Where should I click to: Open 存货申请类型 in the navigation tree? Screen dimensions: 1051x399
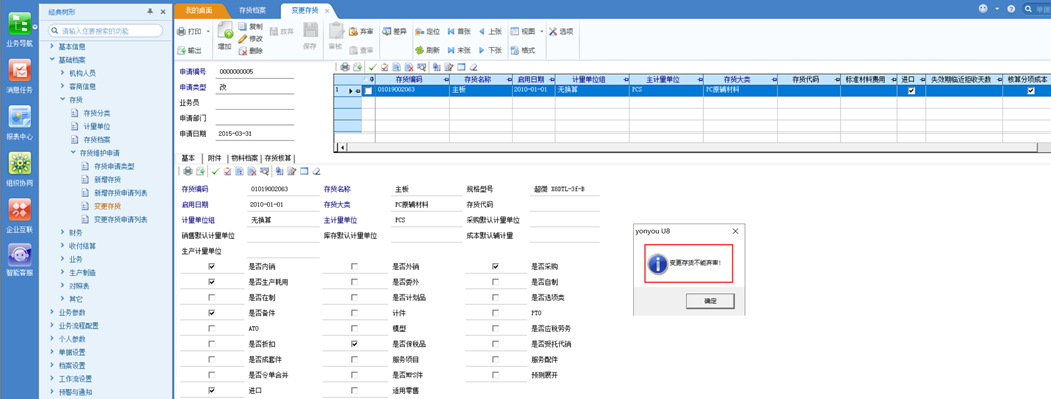point(114,166)
